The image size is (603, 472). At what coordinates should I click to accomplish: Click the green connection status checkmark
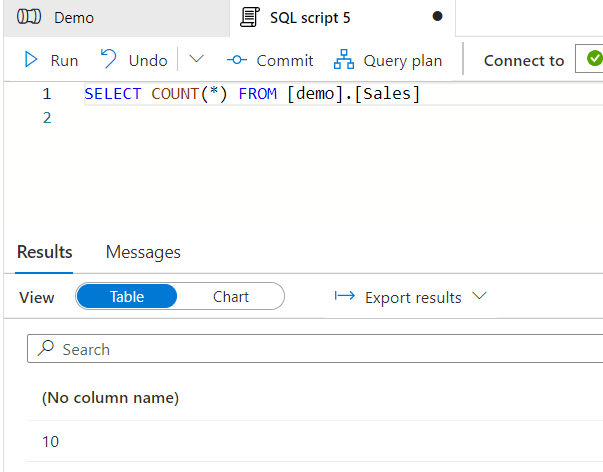point(588,60)
